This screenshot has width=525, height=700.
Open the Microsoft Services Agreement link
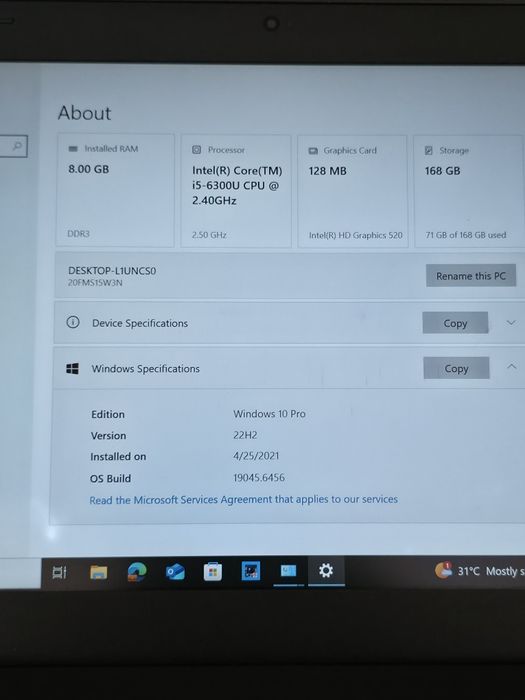coord(243,500)
